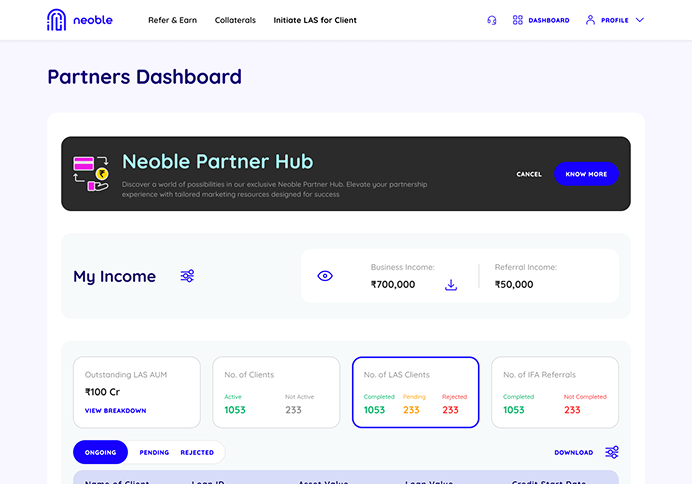The width and height of the screenshot is (692, 484).
Task: Click the profile user icon
Action: pyautogui.click(x=590, y=20)
